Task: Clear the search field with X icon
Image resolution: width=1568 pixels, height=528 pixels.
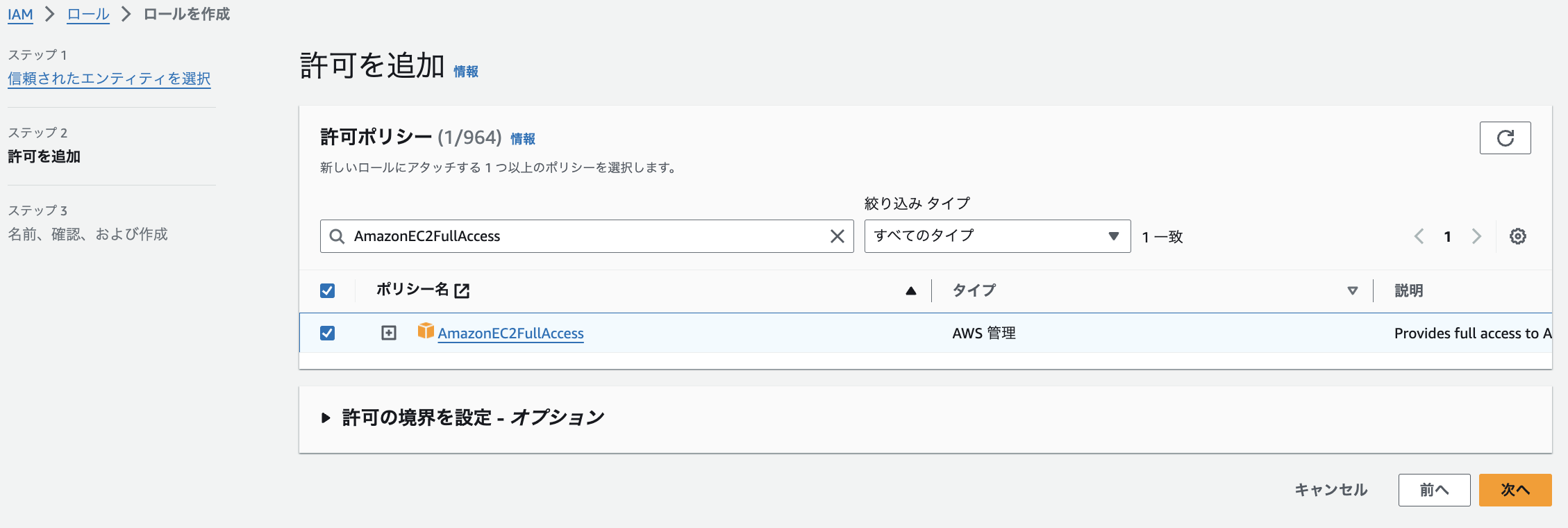Action: click(837, 236)
